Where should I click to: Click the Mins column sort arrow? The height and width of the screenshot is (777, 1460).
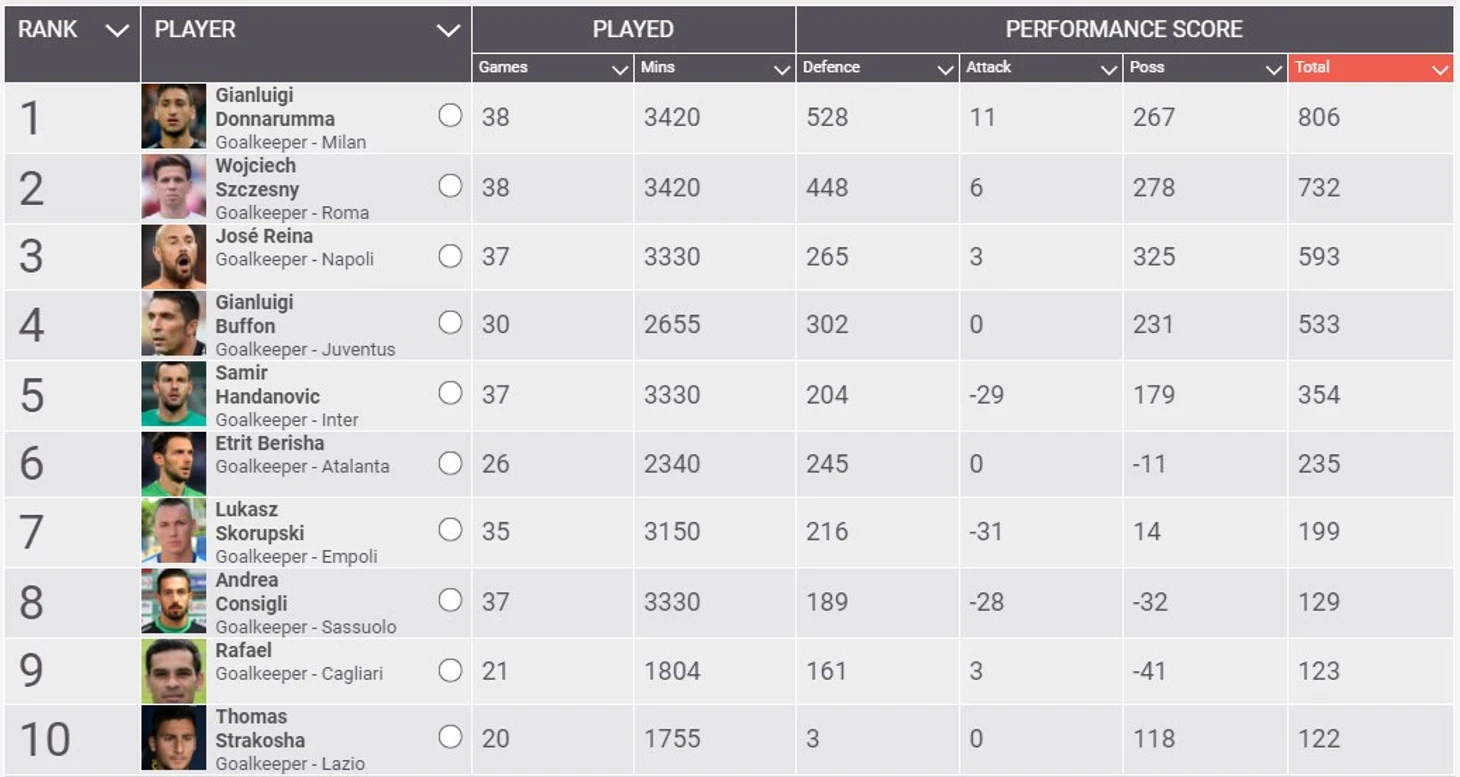pos(782,69)
